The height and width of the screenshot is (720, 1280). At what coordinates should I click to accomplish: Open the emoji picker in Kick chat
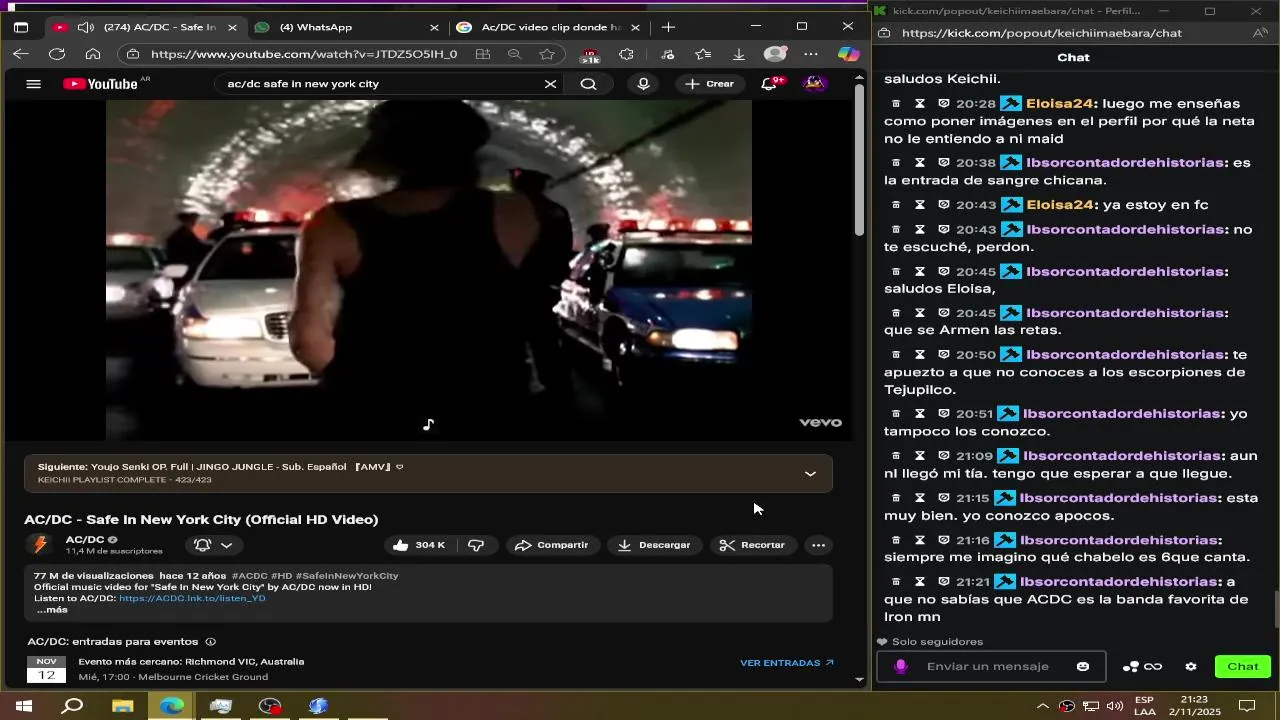point(1083,667)
